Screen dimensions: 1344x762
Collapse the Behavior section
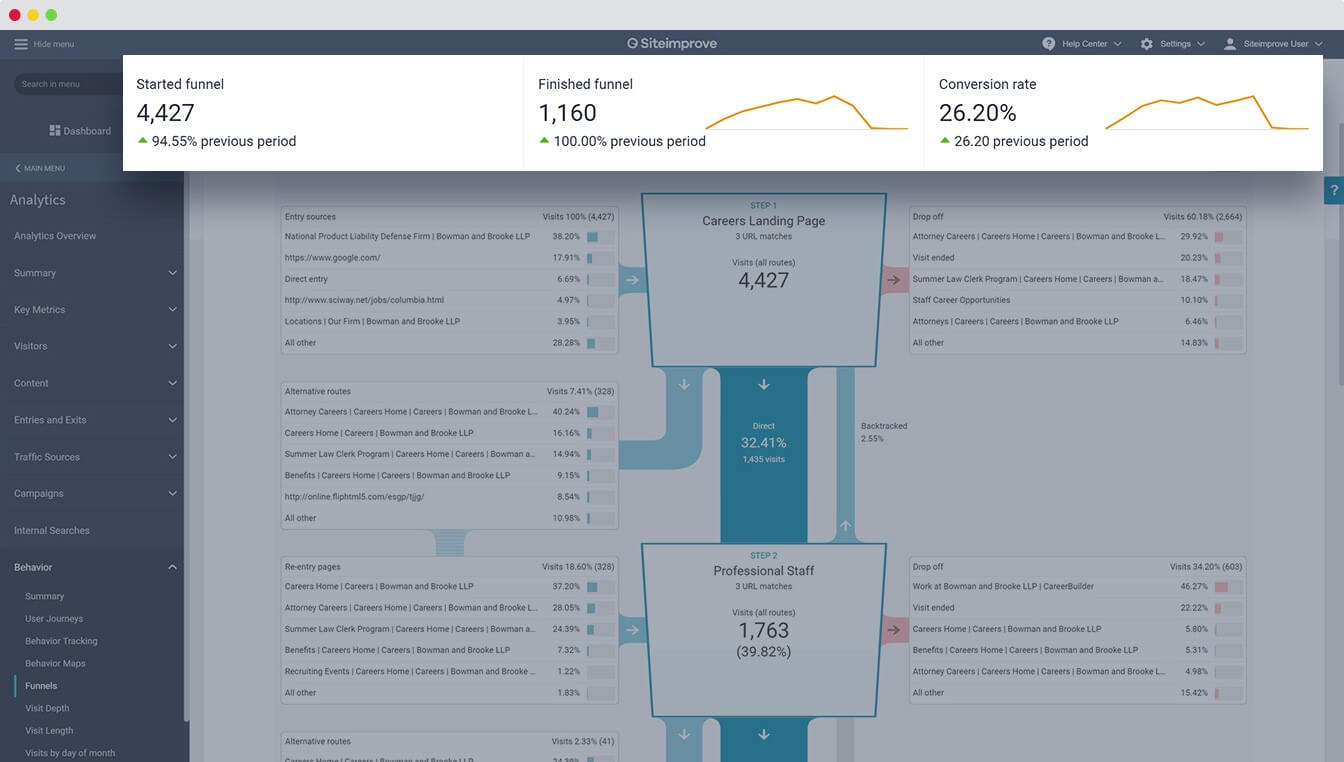pos(172,567)
